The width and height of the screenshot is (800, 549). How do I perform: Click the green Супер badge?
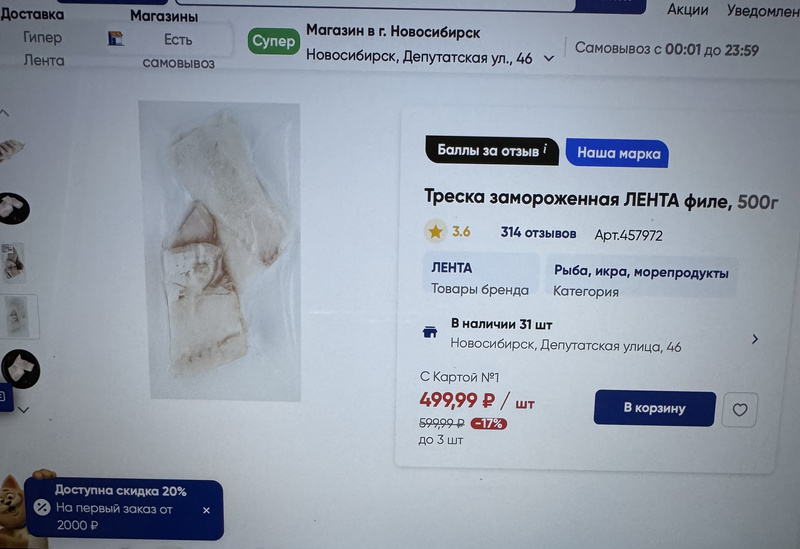[x=273, y=41]
